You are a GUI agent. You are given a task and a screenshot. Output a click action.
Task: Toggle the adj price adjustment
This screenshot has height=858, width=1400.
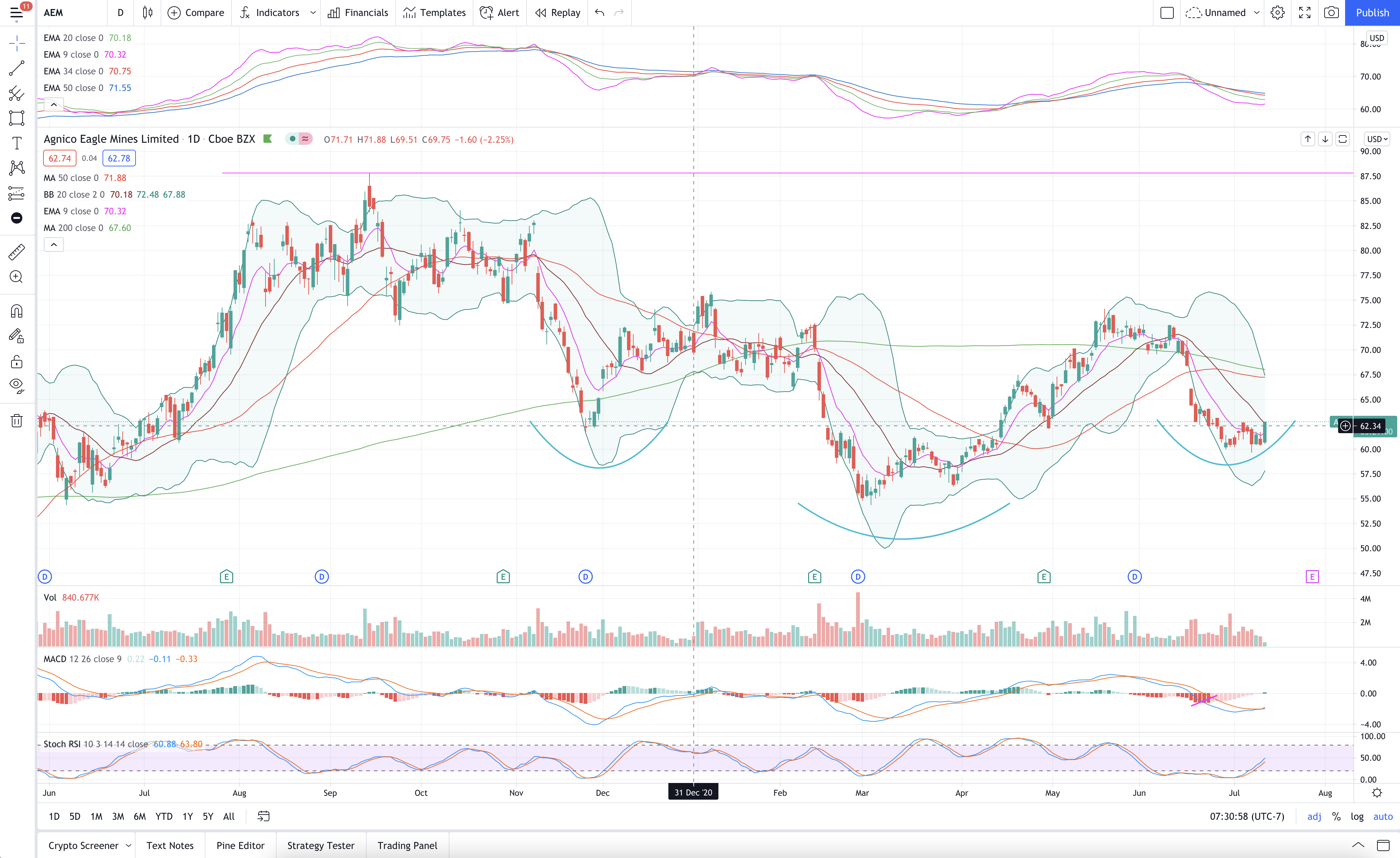point(1314,816)
